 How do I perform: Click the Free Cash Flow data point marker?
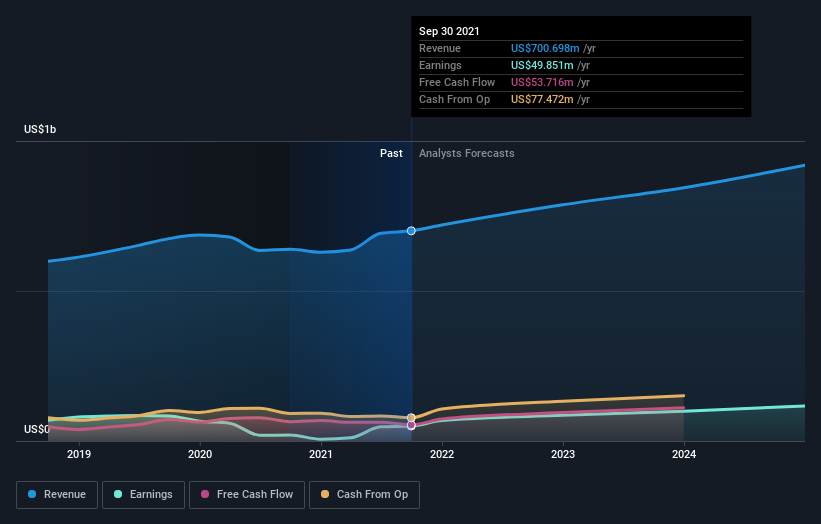point(411,426)
